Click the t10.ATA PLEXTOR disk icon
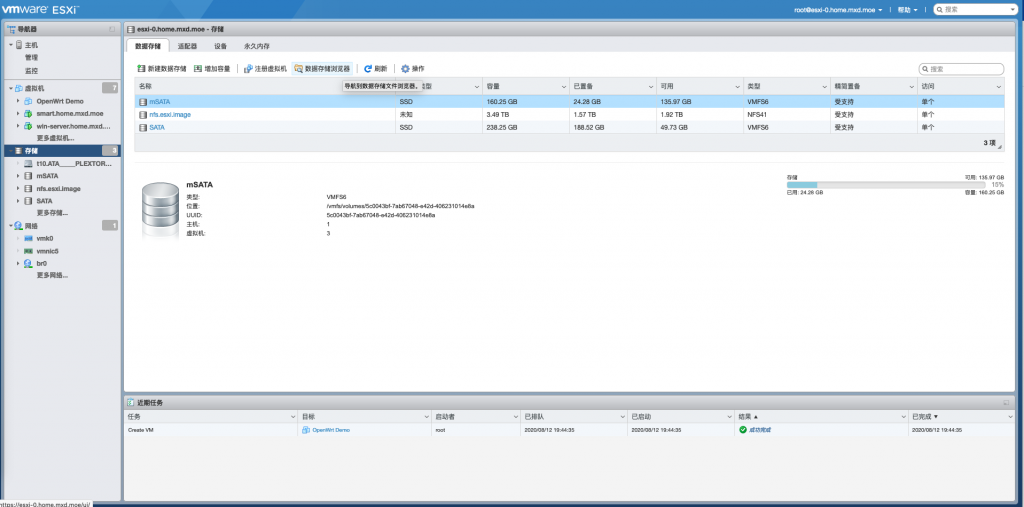 click(x=28, y=163)
